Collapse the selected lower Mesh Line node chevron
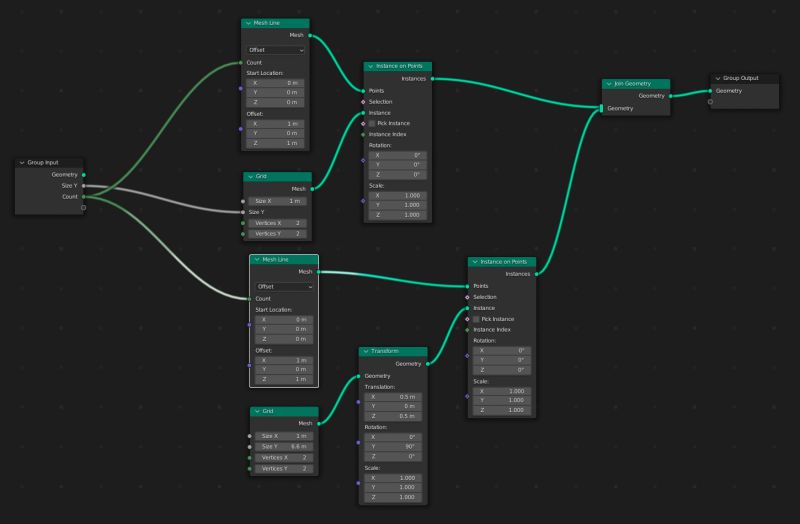Image resolution: width=800 pixels, height=524 pixels. (257, 260)
